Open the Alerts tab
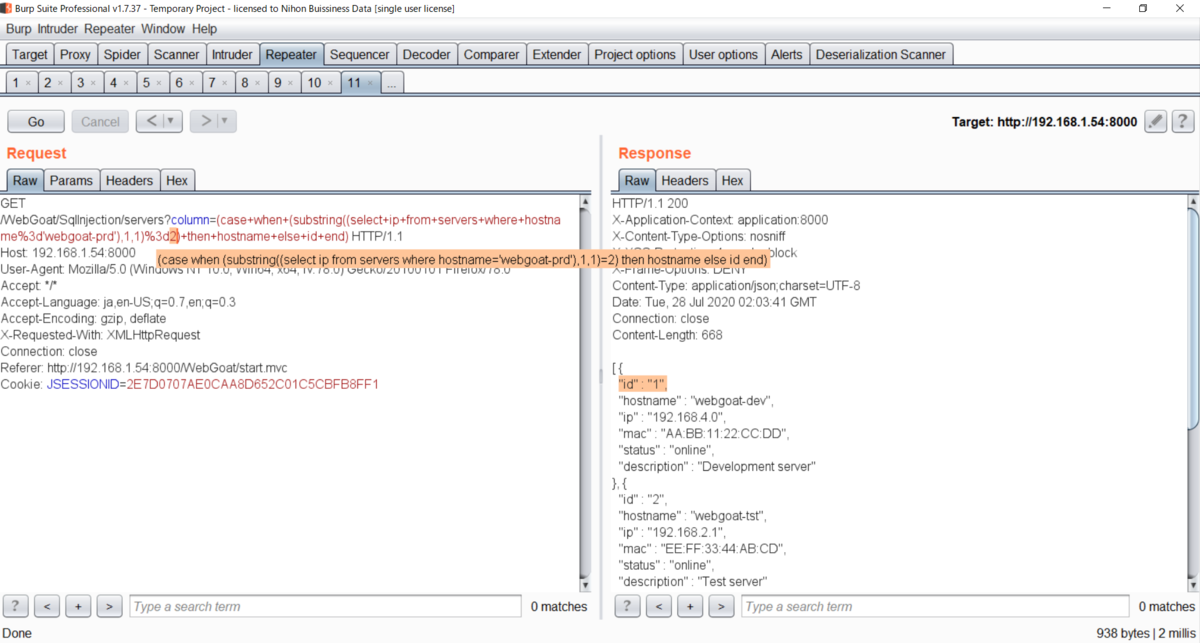The height and width of the screenshot is (643, 1200). pos(786,54)
